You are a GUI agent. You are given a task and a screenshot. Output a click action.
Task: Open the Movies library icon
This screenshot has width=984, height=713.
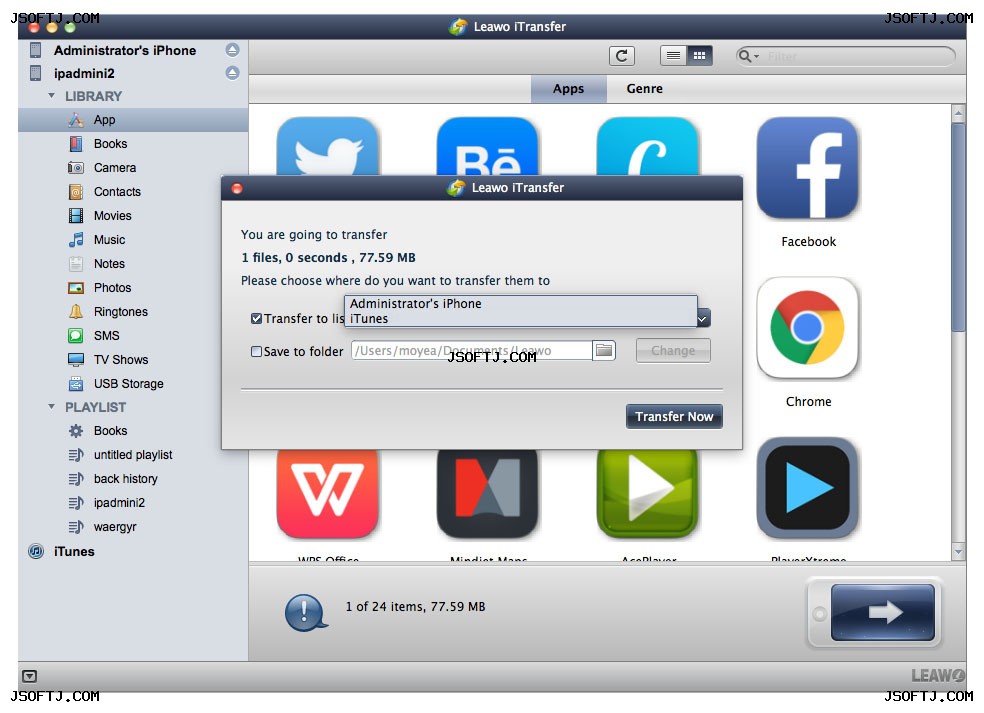76,216
